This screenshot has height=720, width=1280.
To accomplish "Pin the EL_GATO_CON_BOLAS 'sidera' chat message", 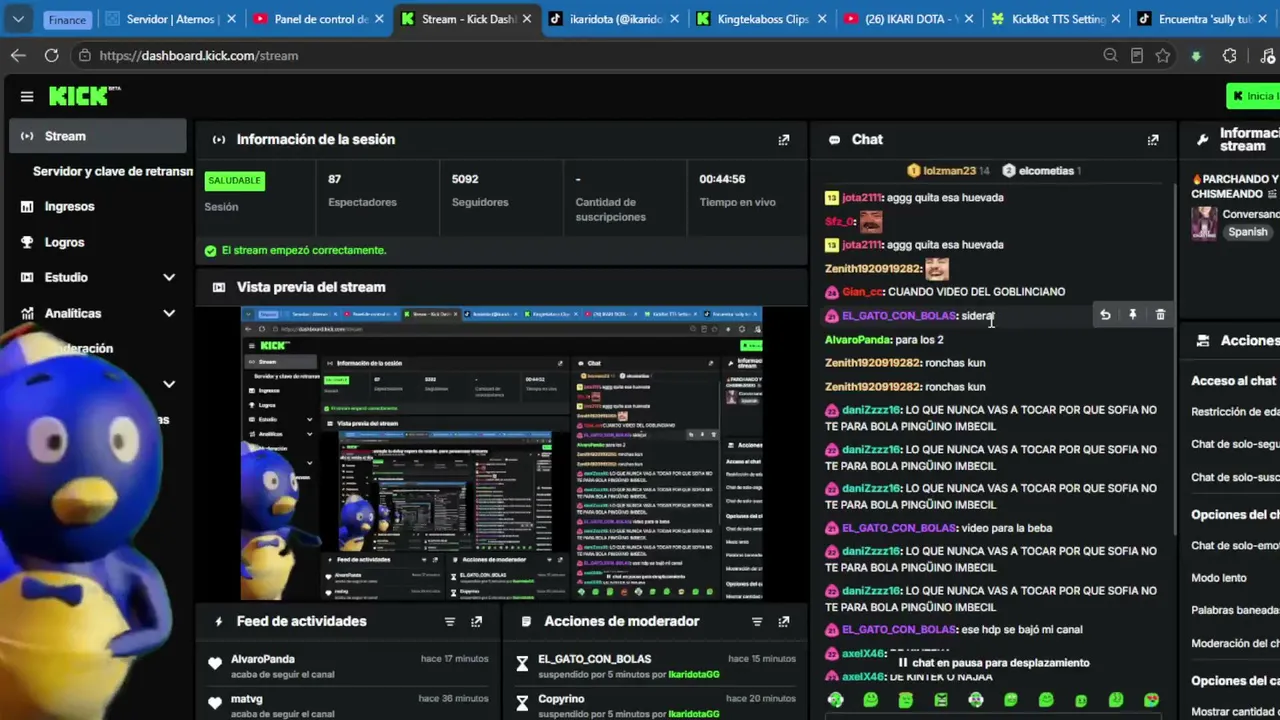I will (x=1133, y=315).
